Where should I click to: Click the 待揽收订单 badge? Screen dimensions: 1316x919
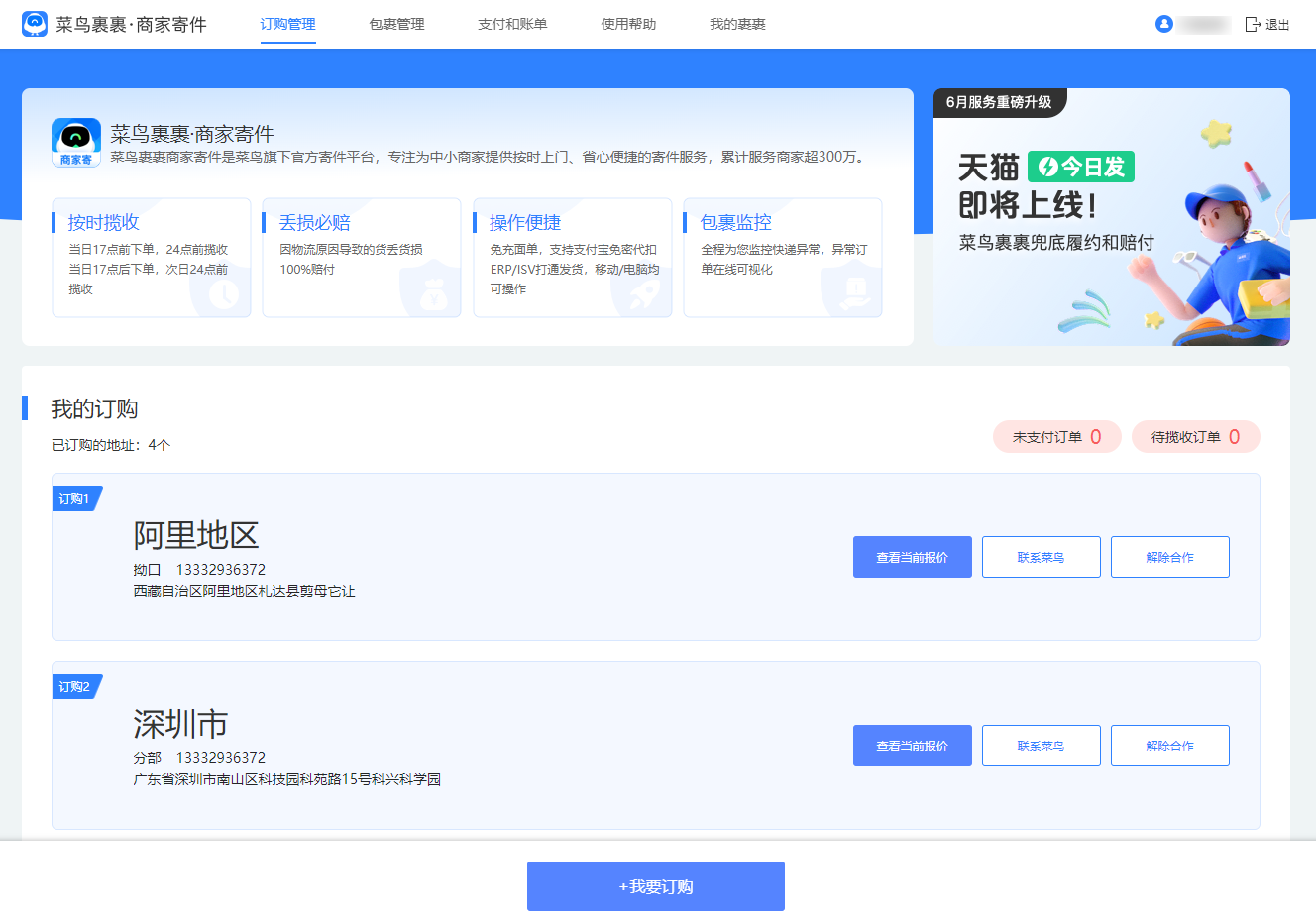coord(1196,437)
